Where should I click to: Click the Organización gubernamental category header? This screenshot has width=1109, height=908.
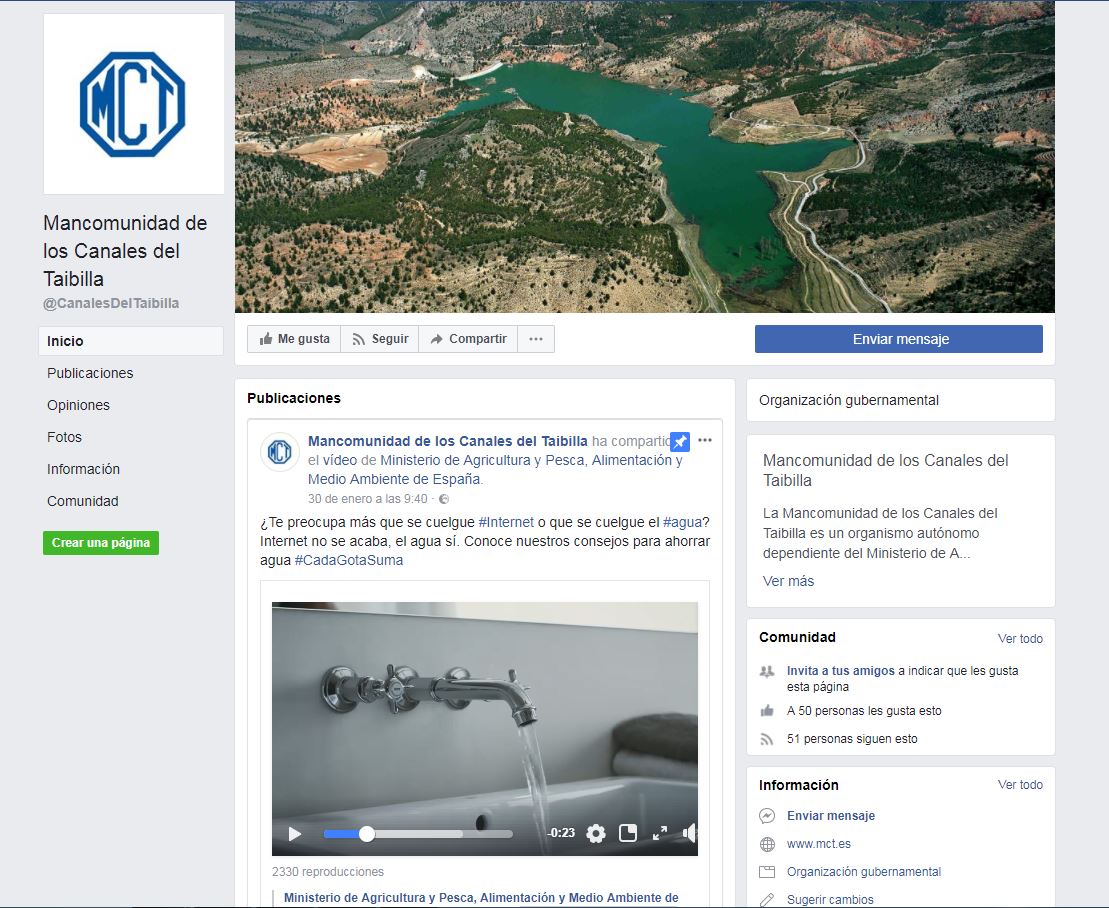(849, 400)
